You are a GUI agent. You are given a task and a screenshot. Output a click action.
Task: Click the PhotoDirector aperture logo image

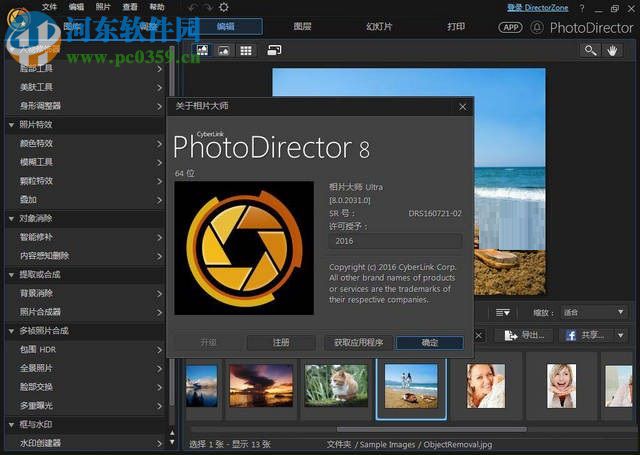[x=244, y=248]
